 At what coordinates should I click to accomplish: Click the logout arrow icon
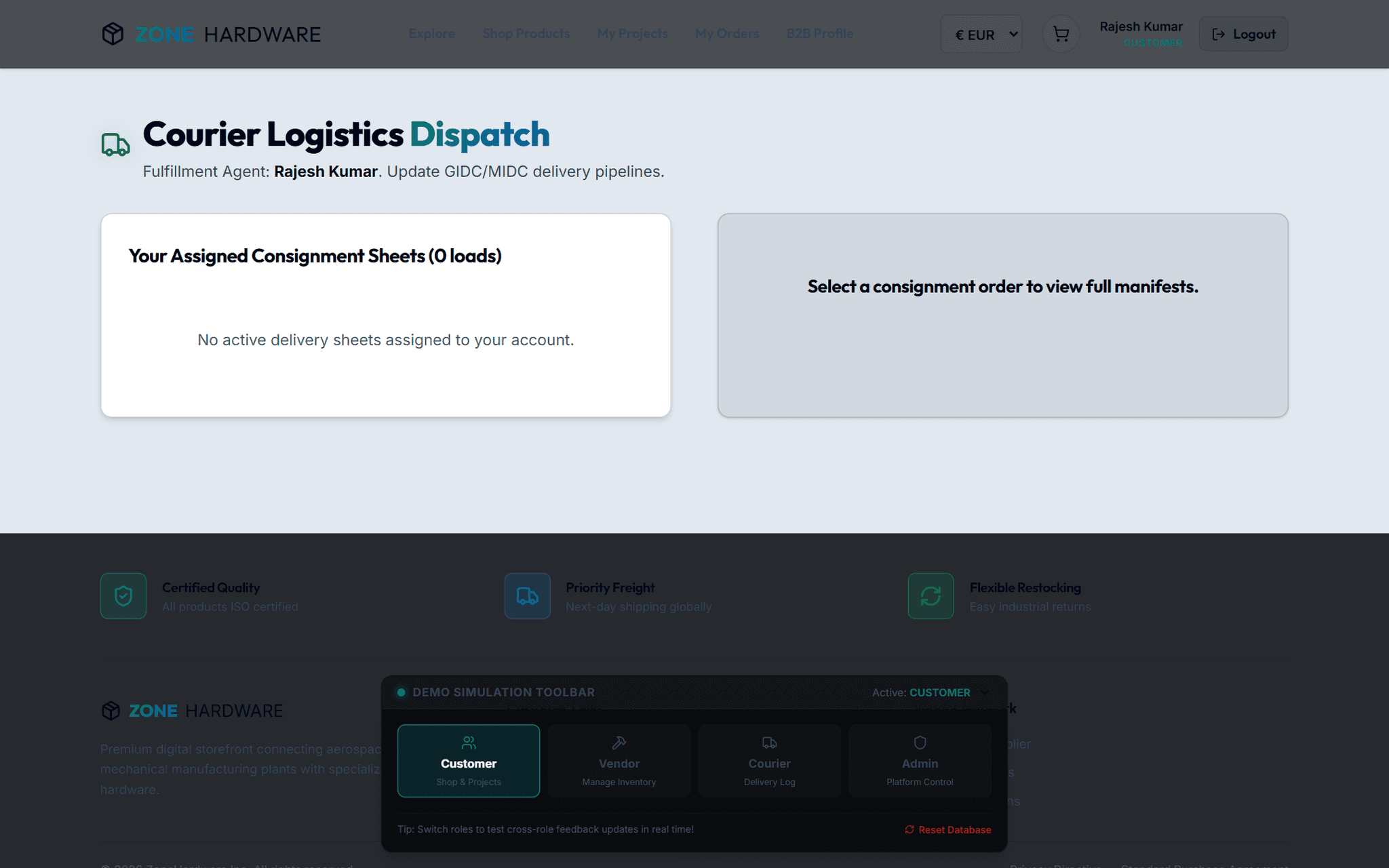pos(1218,34)
